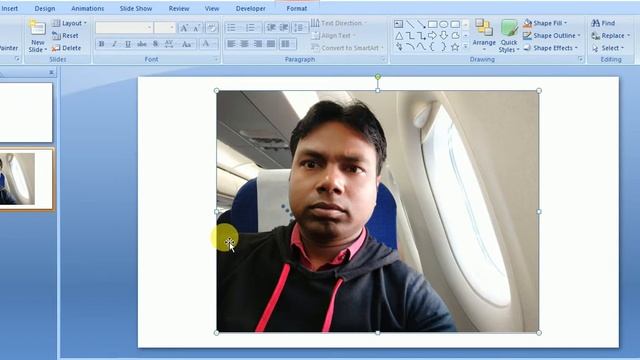Screen dimensions: 640x360
Task: Open Shape Fill dropdown
Action: (545, 23)
